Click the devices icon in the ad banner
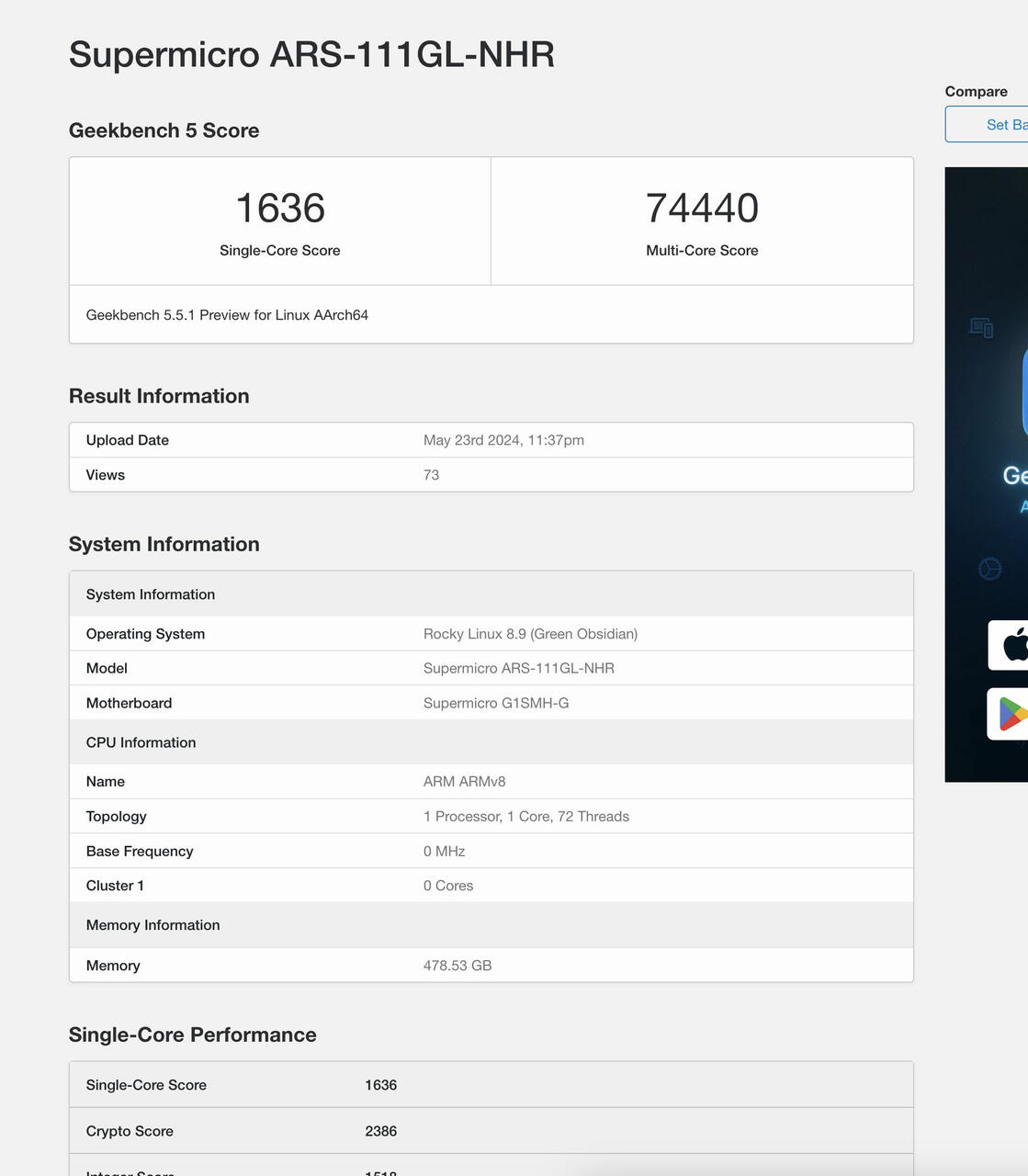The height and width of the screenshot is (1176, 1028). tap(981, 327)
